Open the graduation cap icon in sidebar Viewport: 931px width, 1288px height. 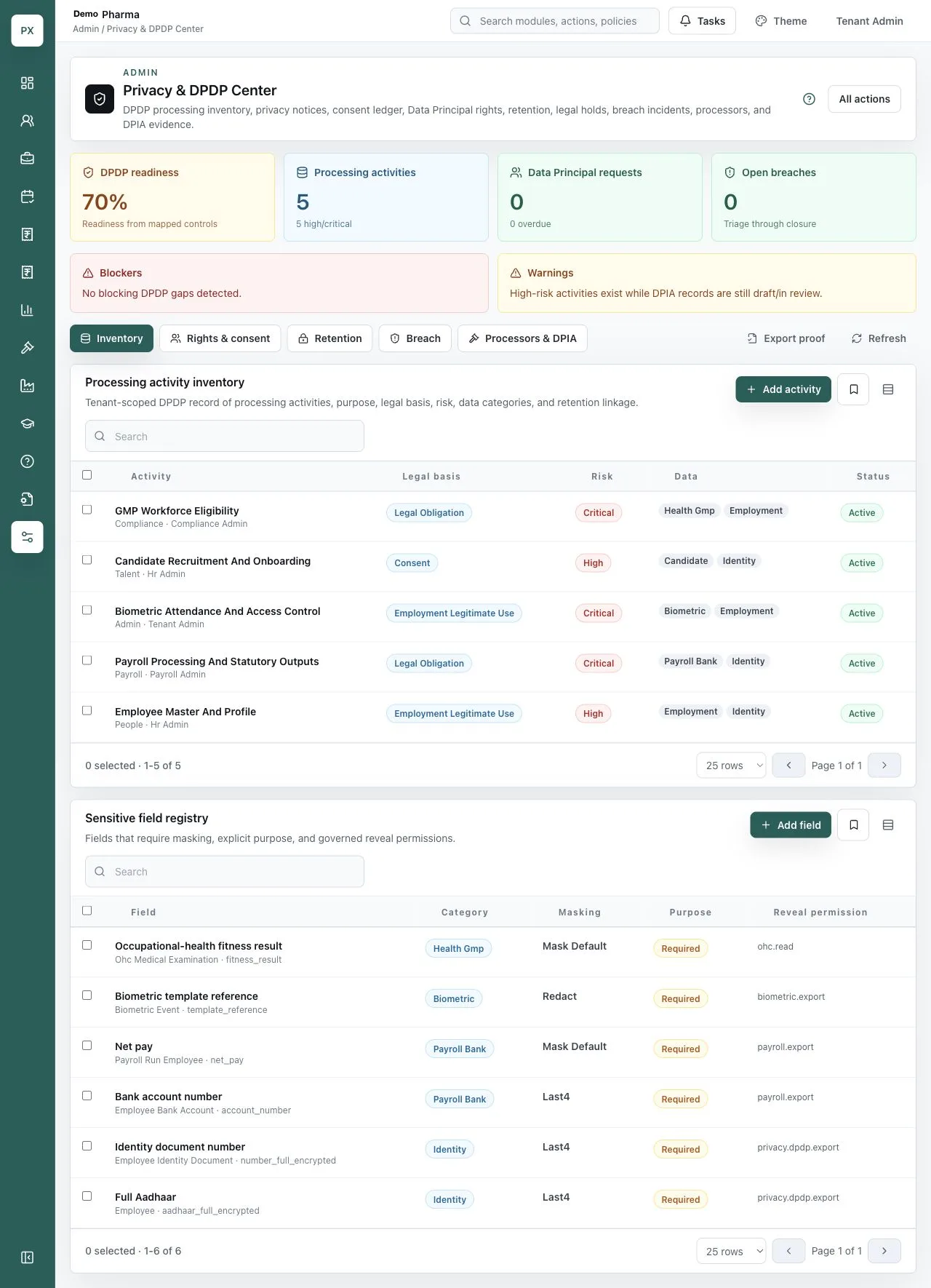point(27,424)
